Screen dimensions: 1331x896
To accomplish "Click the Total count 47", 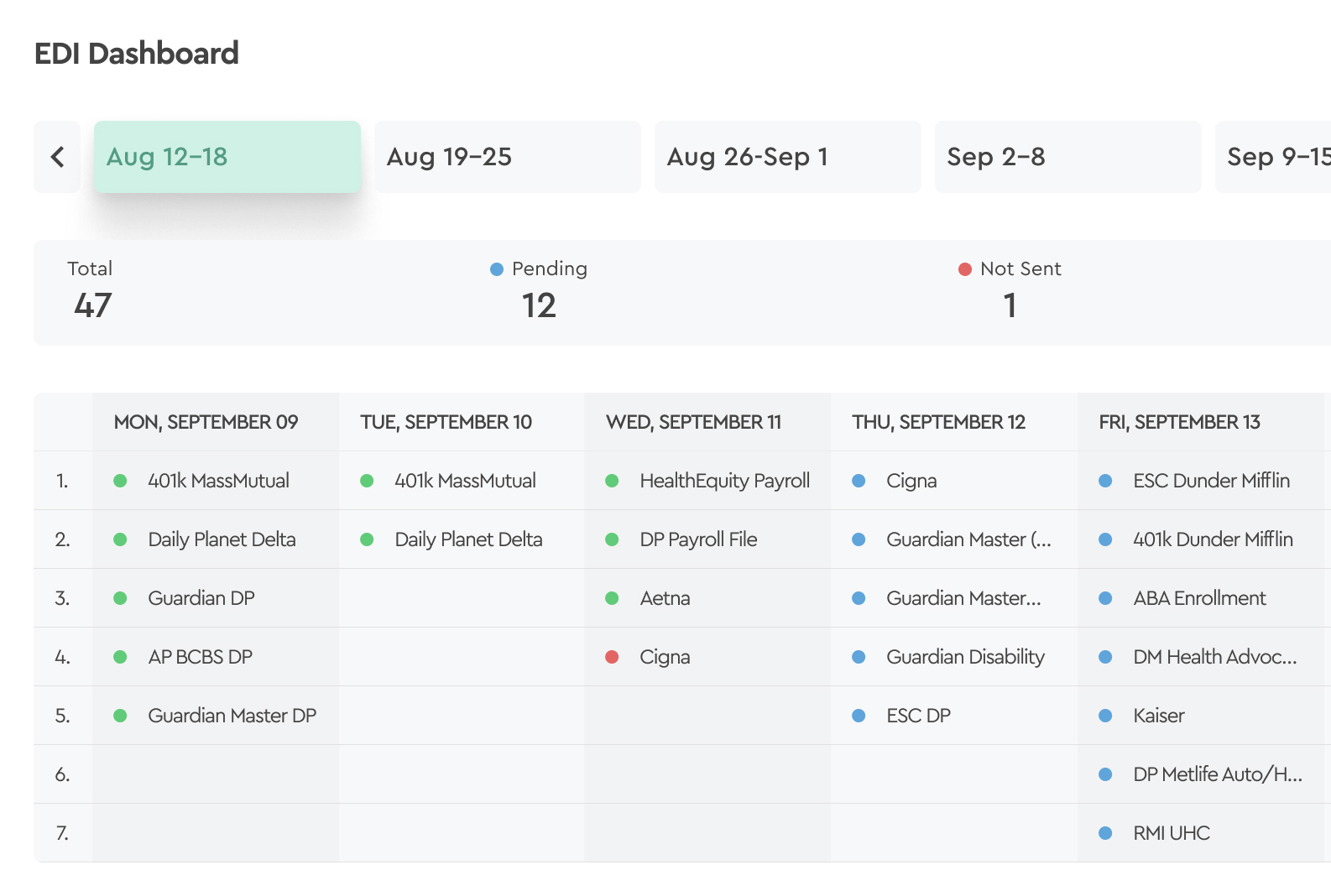I will [x=93, y=305].
